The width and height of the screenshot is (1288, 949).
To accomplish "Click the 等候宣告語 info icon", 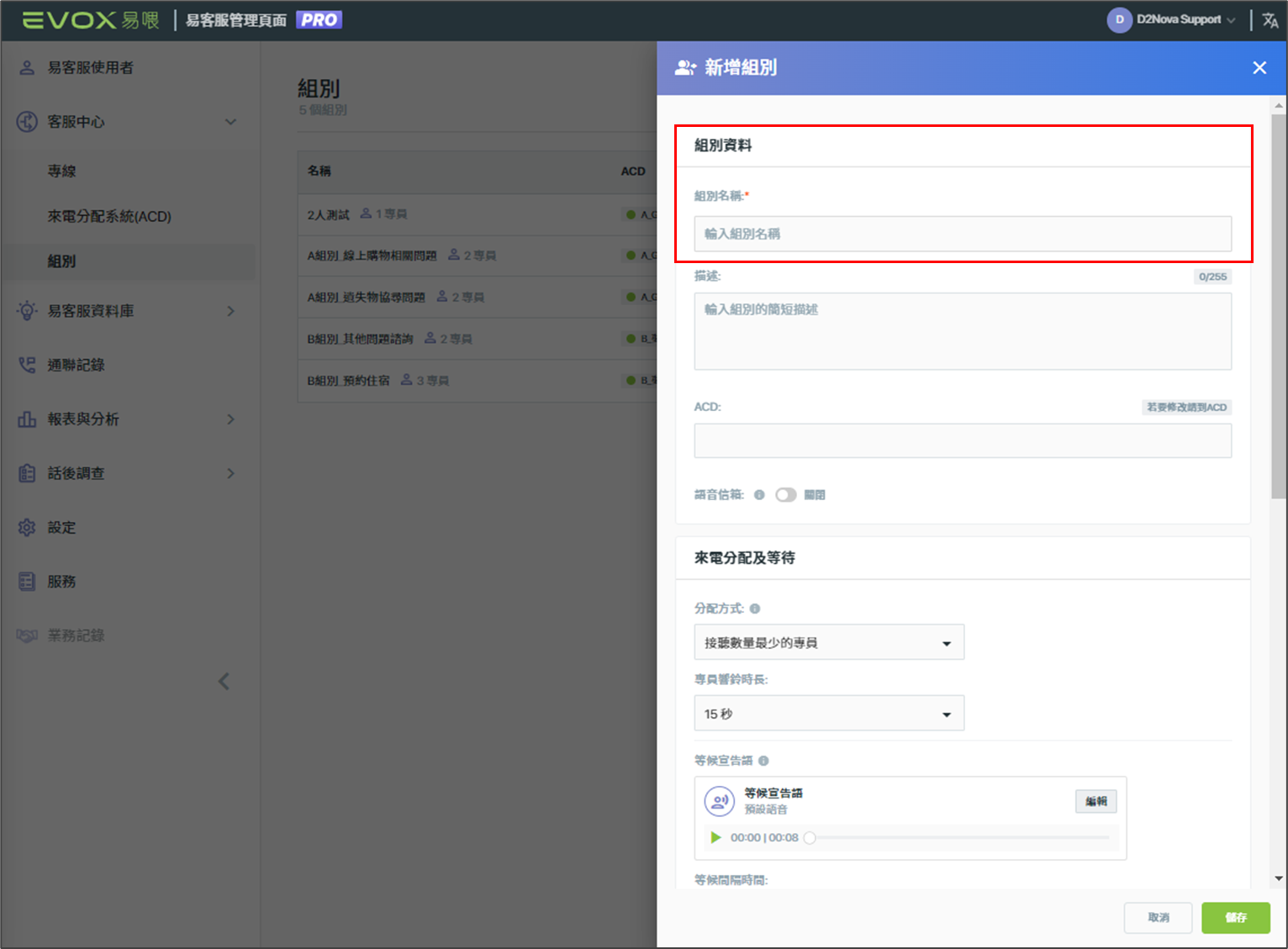I will 763,761.
